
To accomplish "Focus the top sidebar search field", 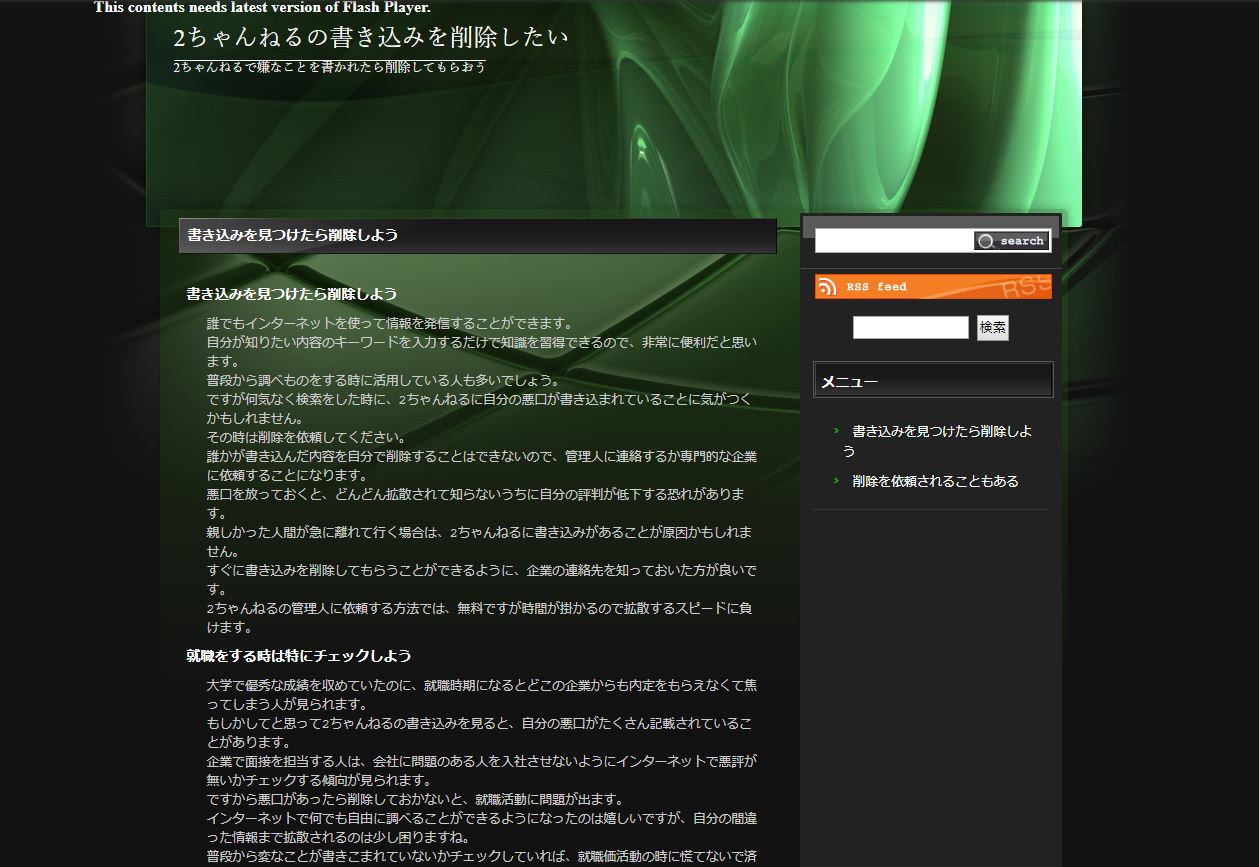I will tap(894, 241).
